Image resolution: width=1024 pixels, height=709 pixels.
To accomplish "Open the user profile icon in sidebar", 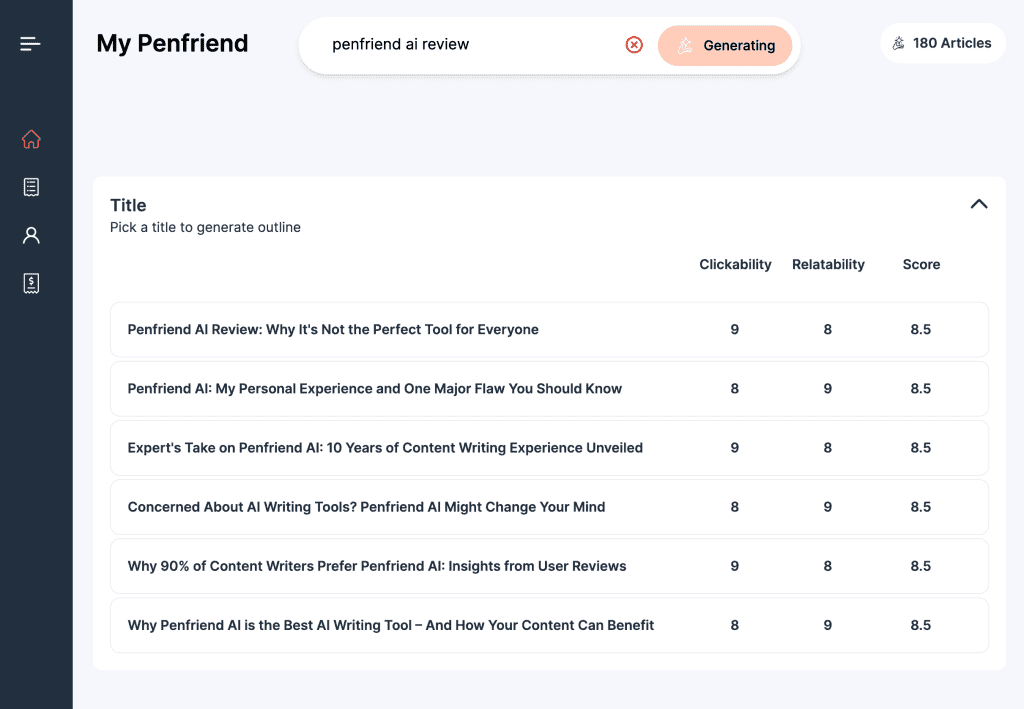I will coord(31,235).
